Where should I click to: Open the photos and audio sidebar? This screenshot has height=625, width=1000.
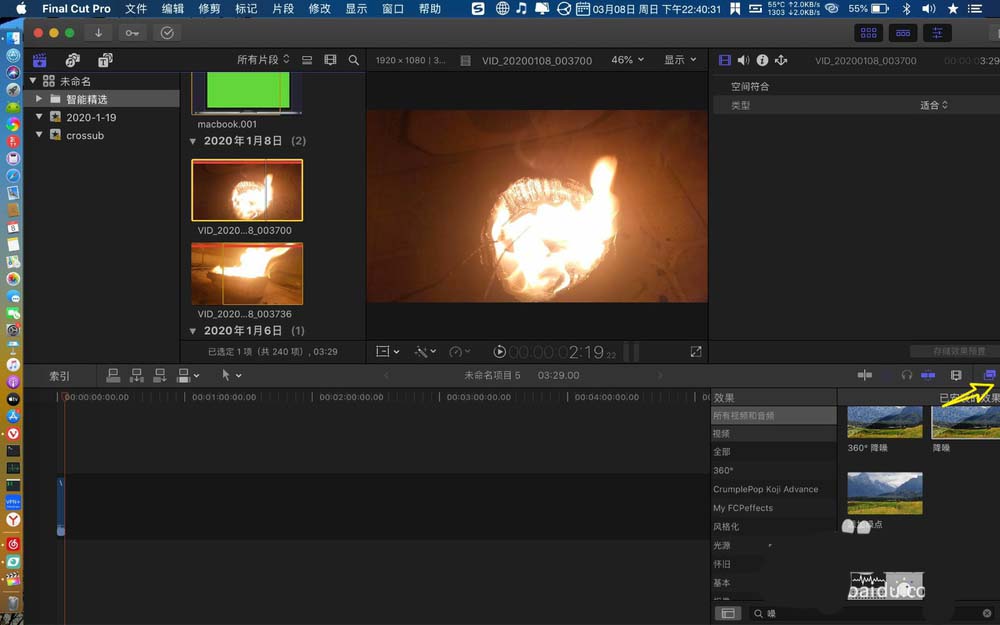(x=72, y=60)
